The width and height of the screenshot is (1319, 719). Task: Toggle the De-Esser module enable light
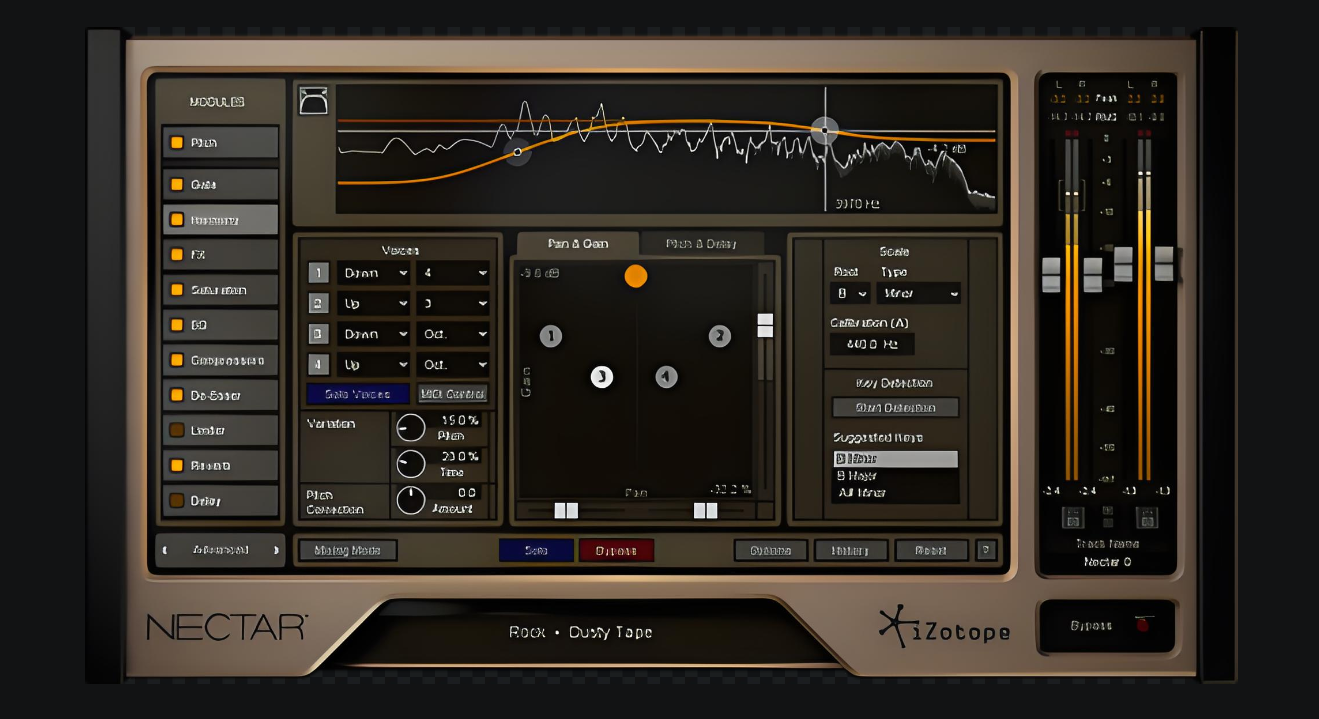(x=177, y=396)
